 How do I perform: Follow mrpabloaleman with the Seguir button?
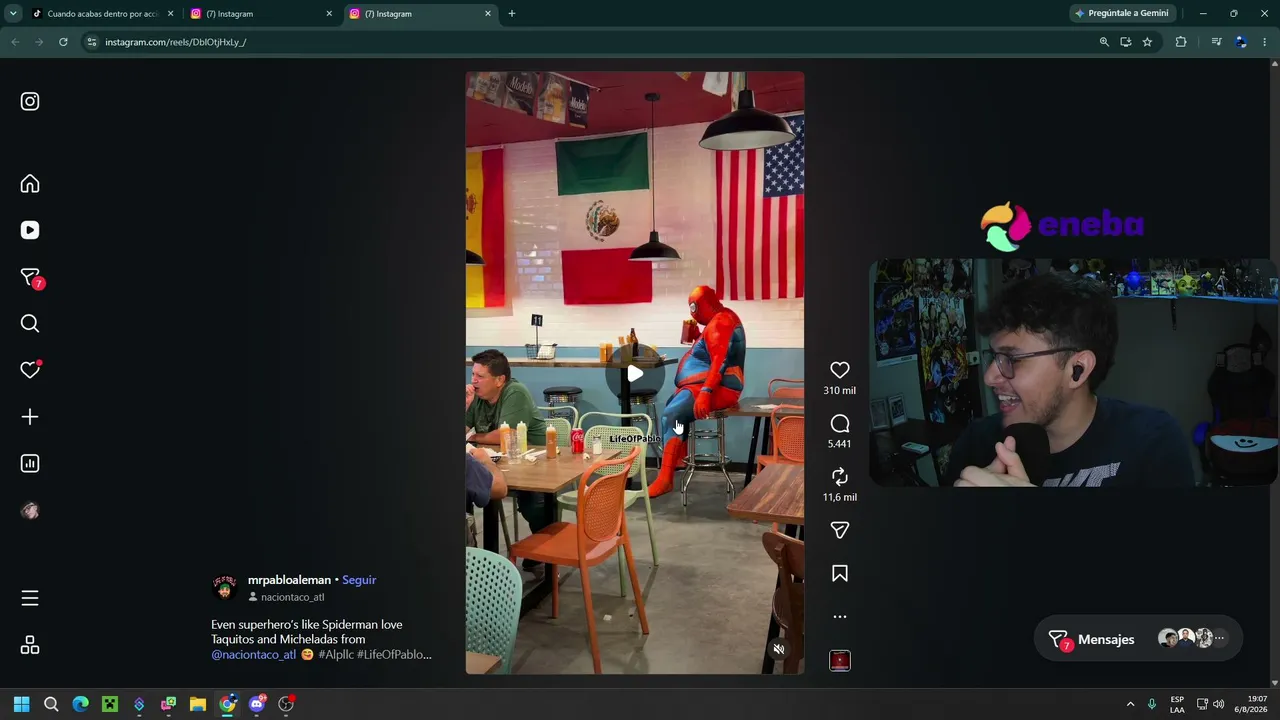pos(359,580)
